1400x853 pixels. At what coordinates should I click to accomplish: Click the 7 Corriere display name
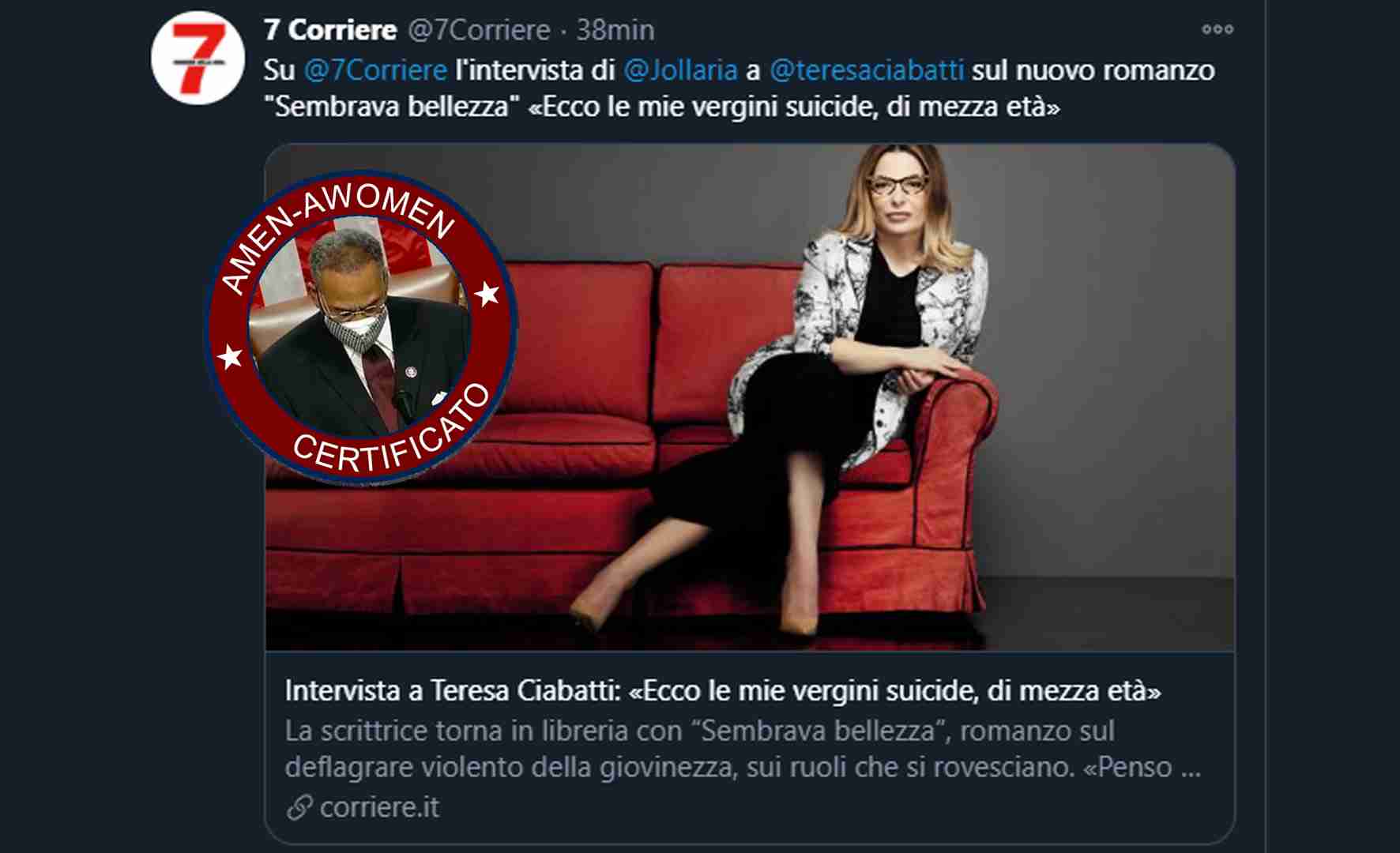330,30
